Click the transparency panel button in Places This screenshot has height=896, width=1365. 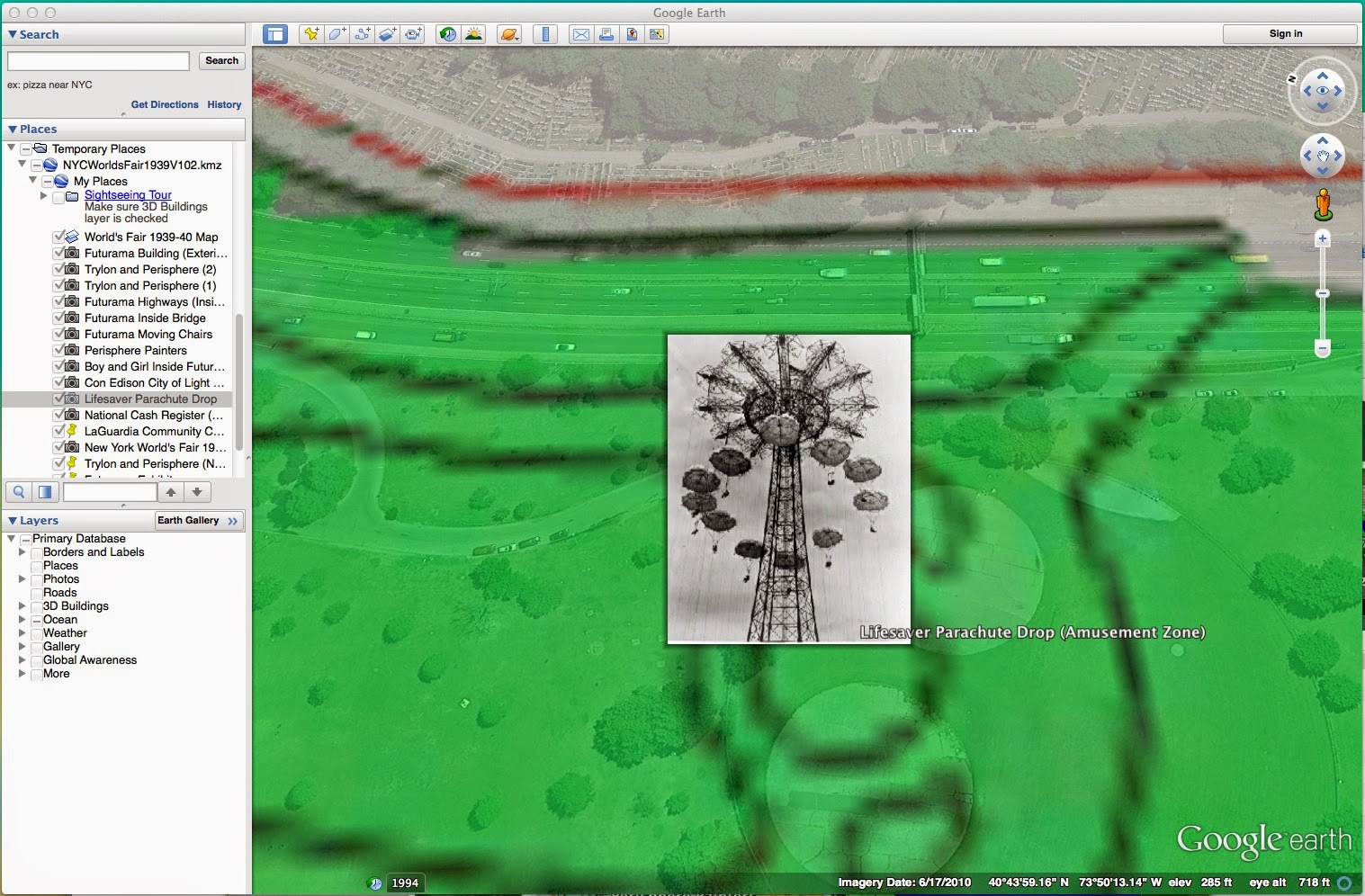pos(45,492)
